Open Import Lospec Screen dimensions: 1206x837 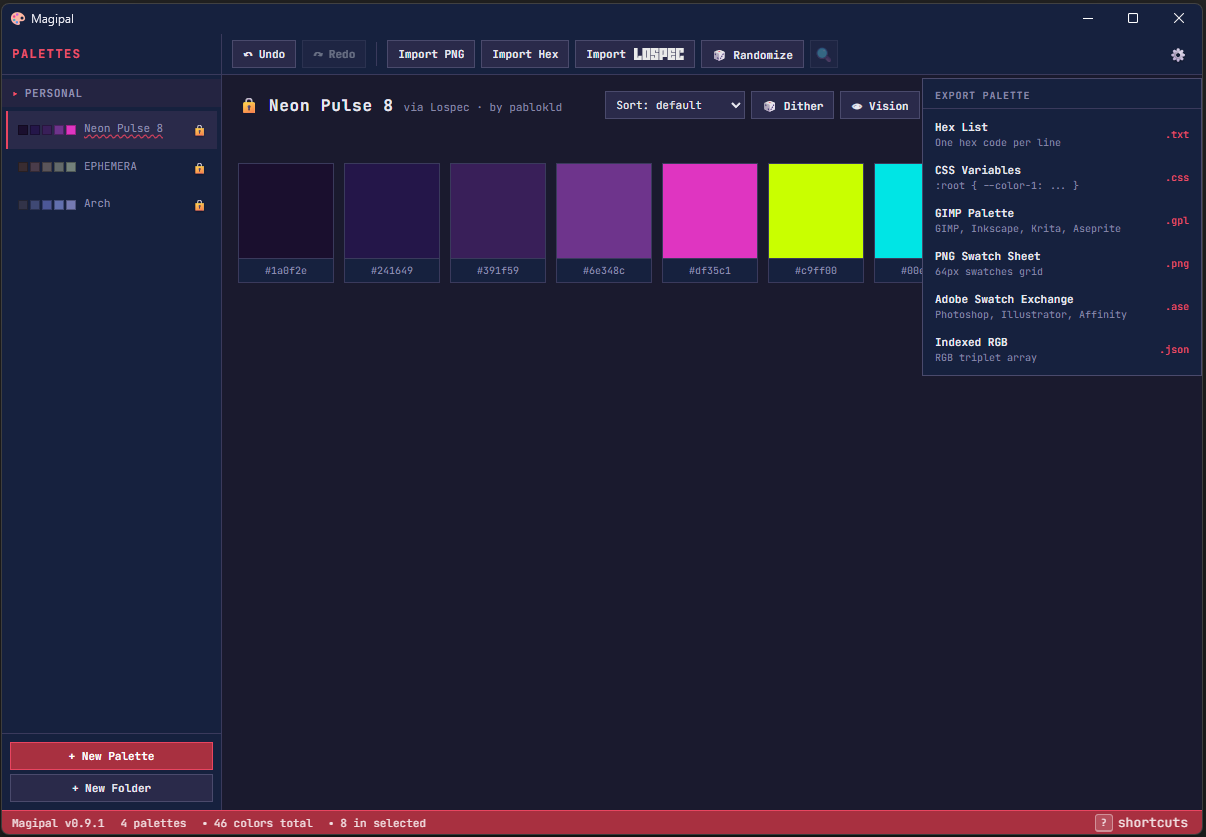click(635, 54)
